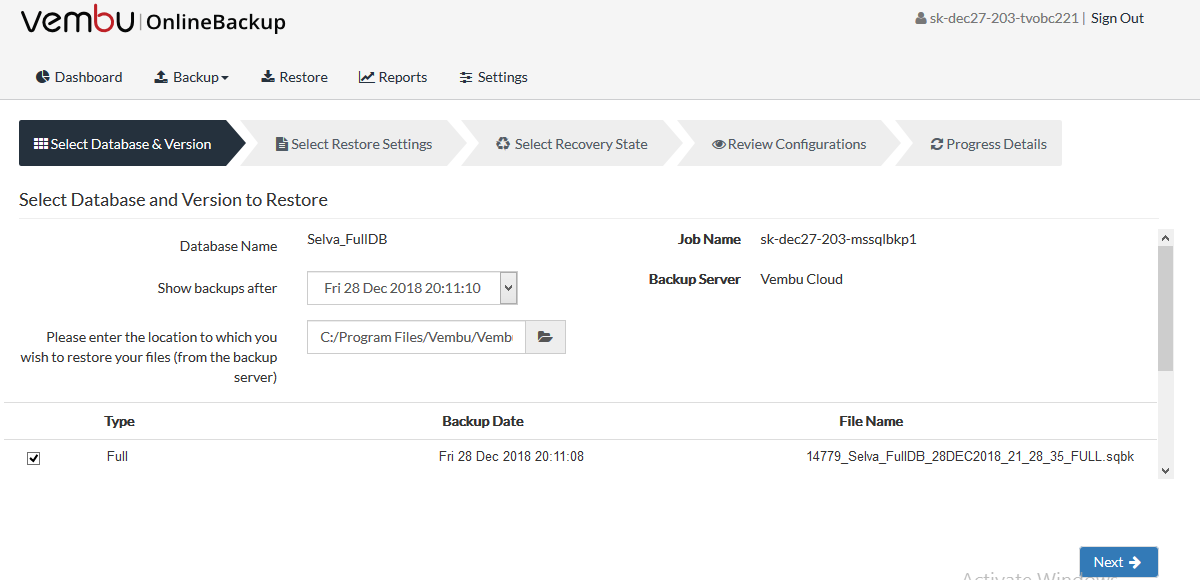Click the Sign Out link
Viewport: 1200px width, 580px height.
point(1117,18)
